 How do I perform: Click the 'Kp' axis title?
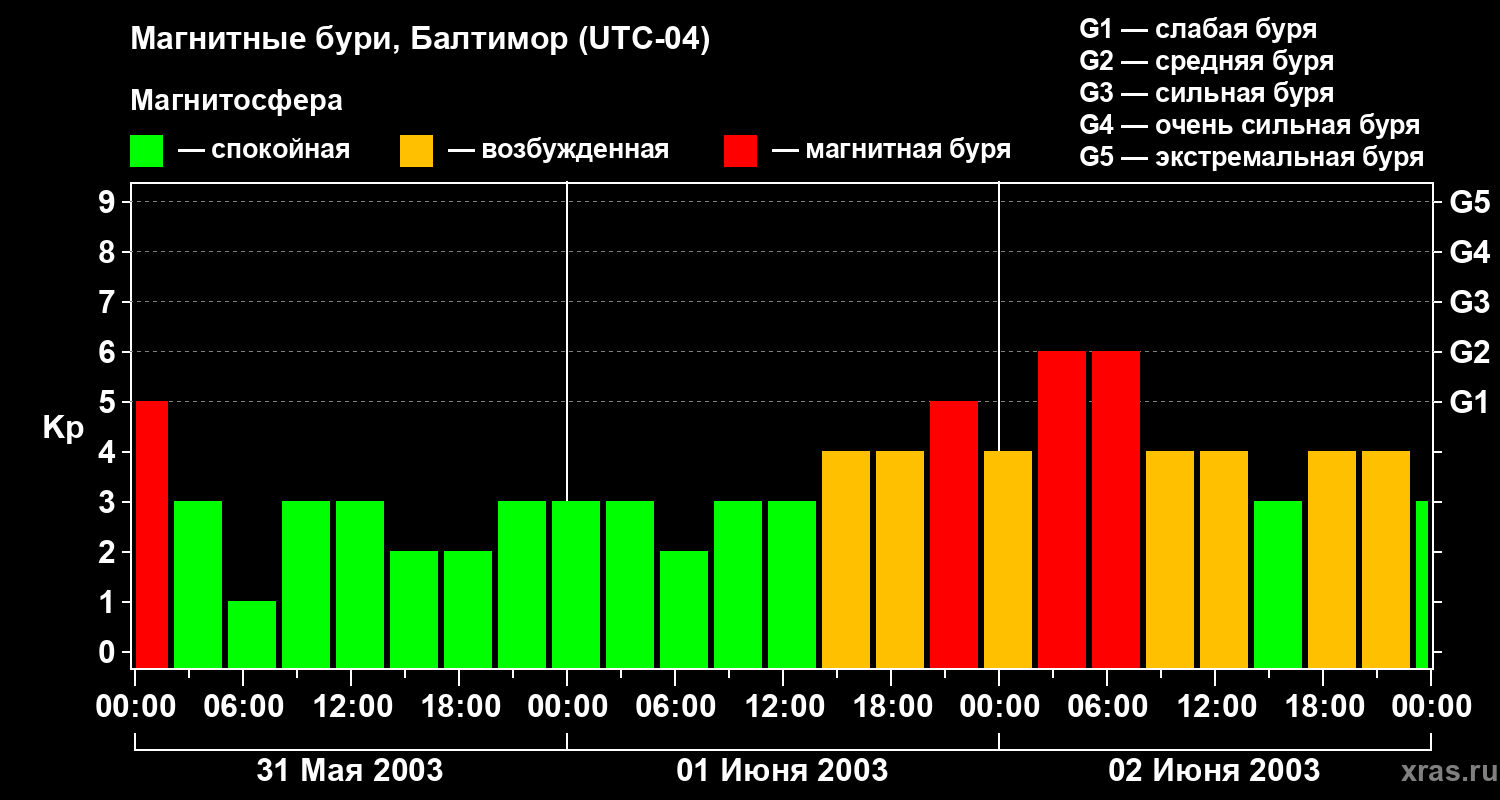pyautogui.click(x=64, y=428)
